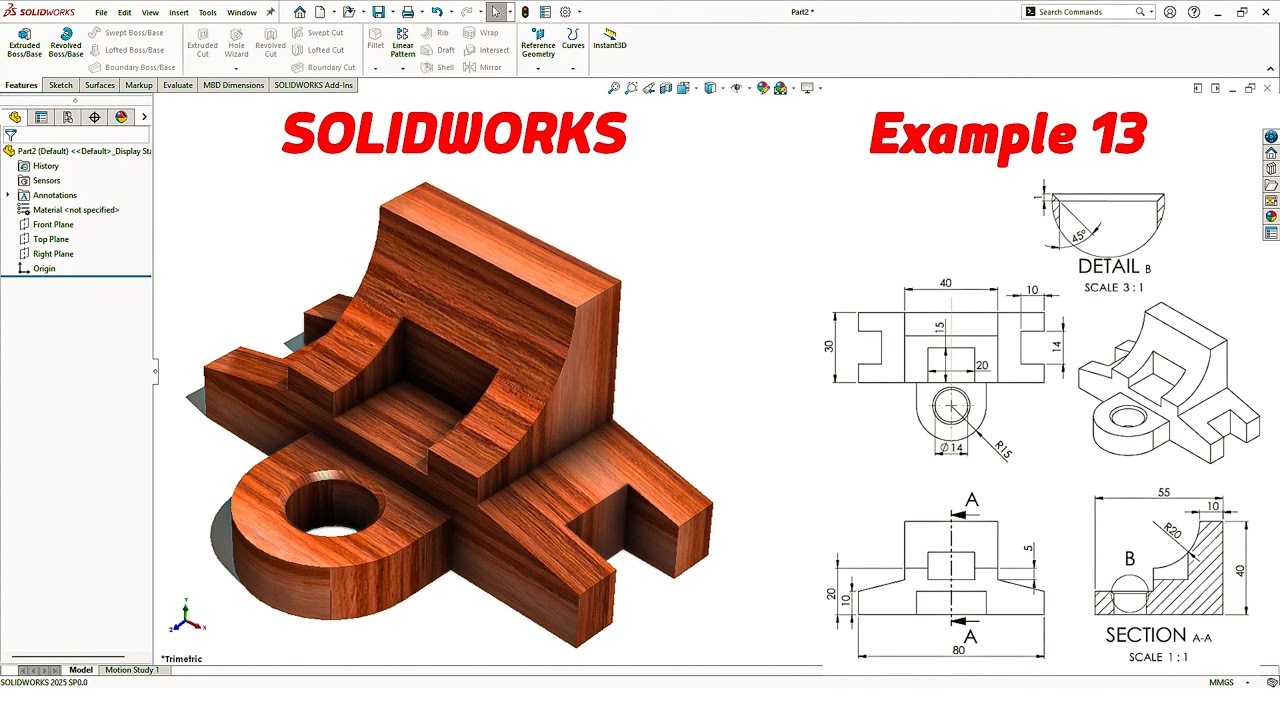Screen dimensions: 1280x720
Task: Expand more manager tabs arrow
Action: pos(144,117)
